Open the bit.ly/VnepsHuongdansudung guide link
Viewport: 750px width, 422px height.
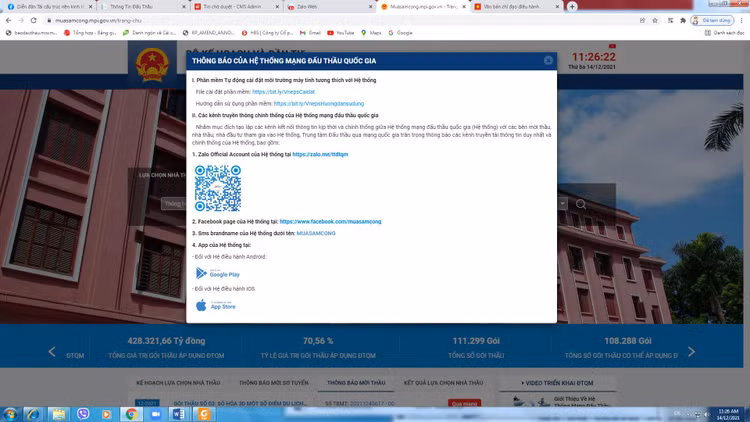click(x=319, y=103)
